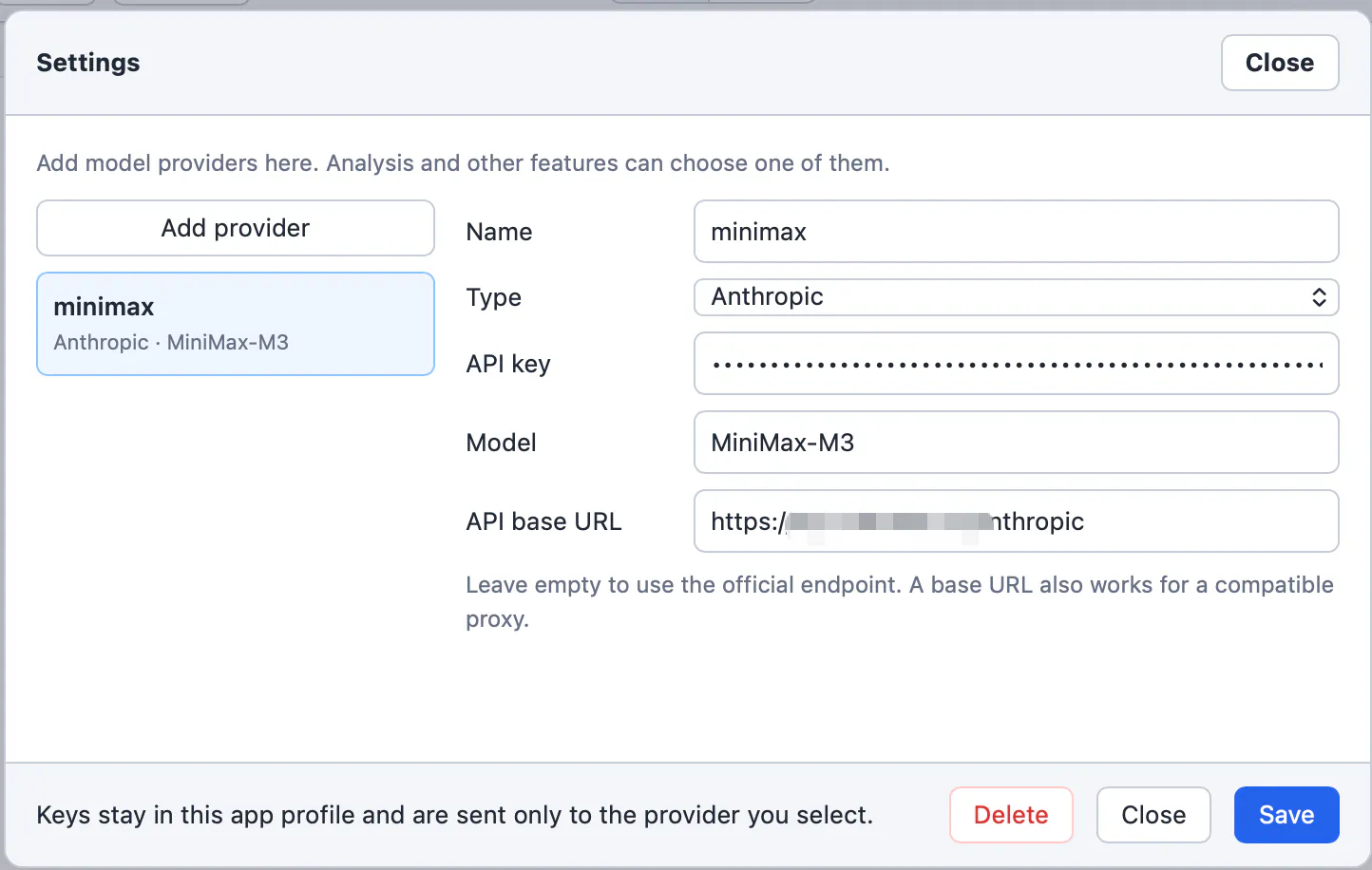
Task: Click into the masked API key field
Action: 1017,364
